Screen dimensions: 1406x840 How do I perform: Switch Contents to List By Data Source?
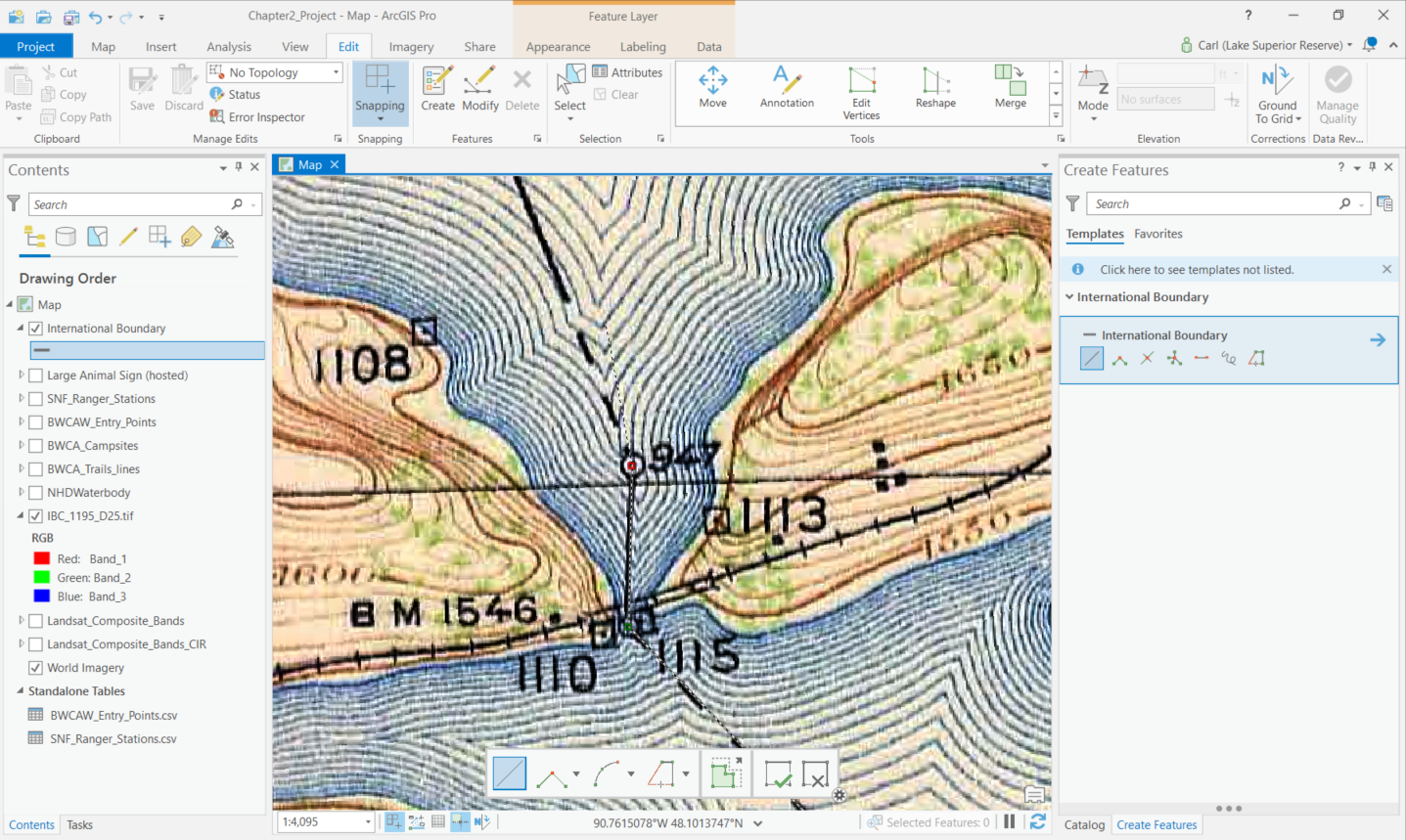click(66, 237)
